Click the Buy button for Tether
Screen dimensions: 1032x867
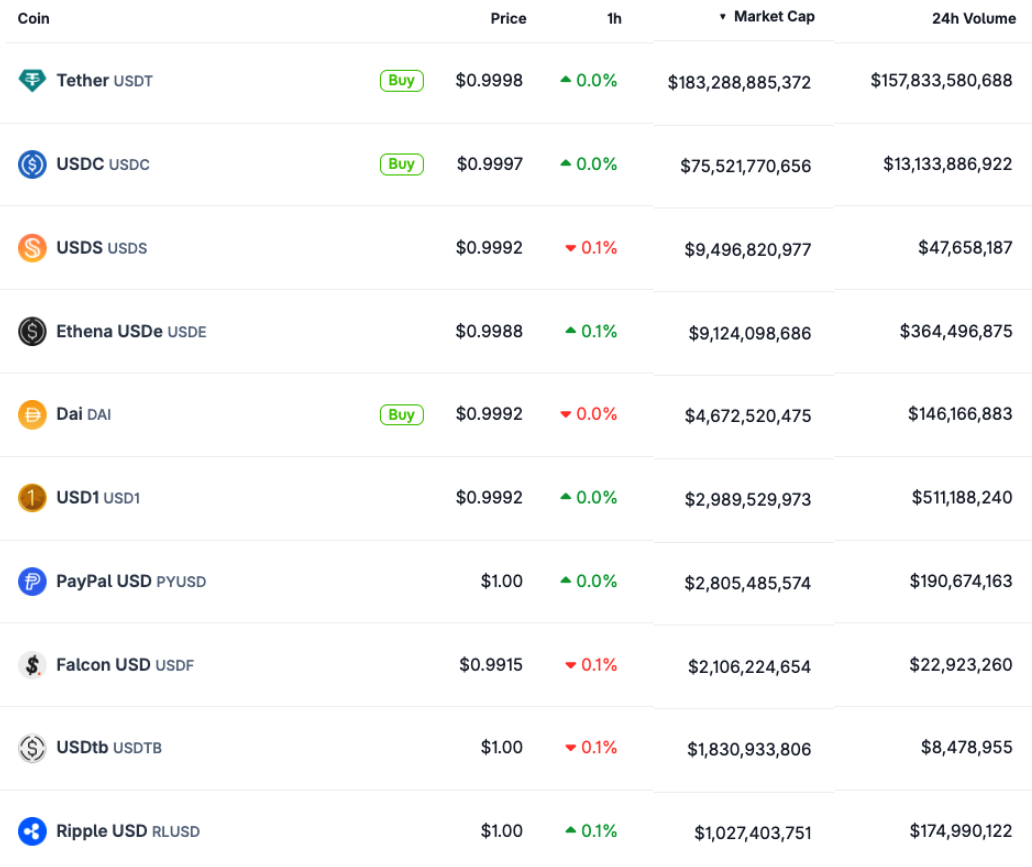[x=401, y=80]
